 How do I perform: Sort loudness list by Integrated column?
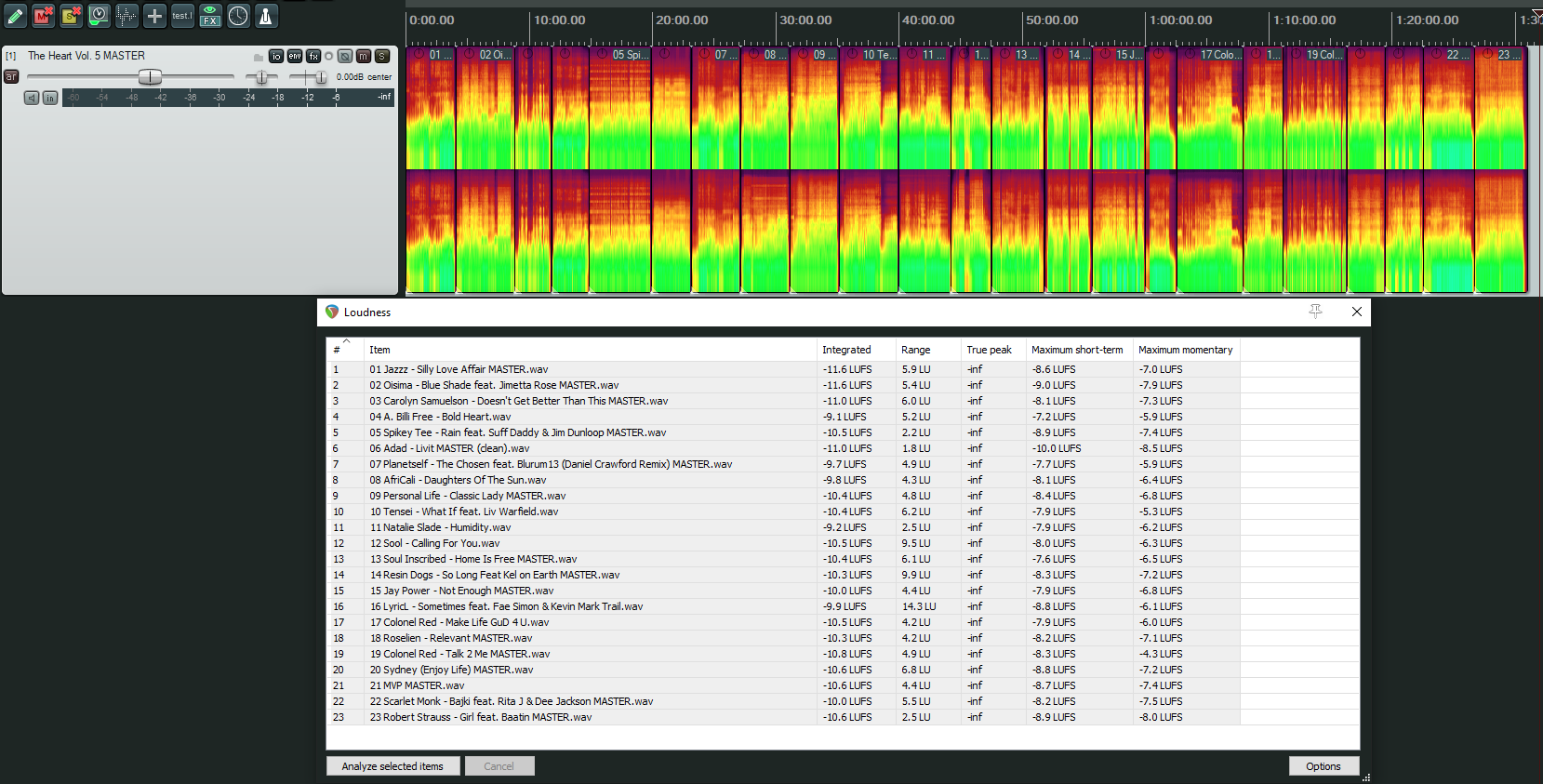[x=846, y=350]
